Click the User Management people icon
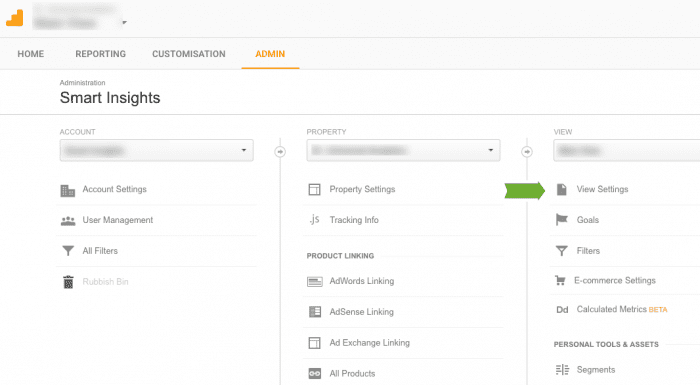 tap(68, 221)
